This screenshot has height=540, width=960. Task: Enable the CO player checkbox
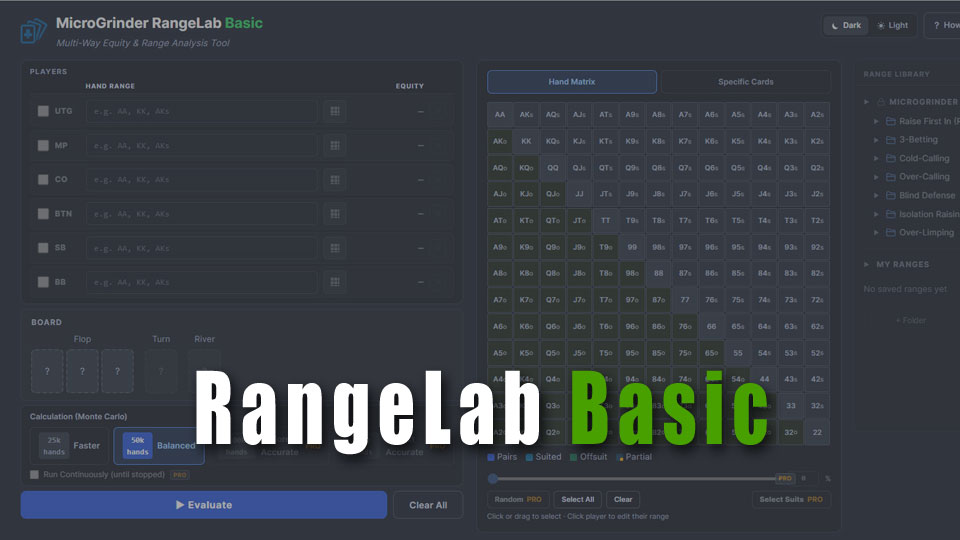point(43,179)
